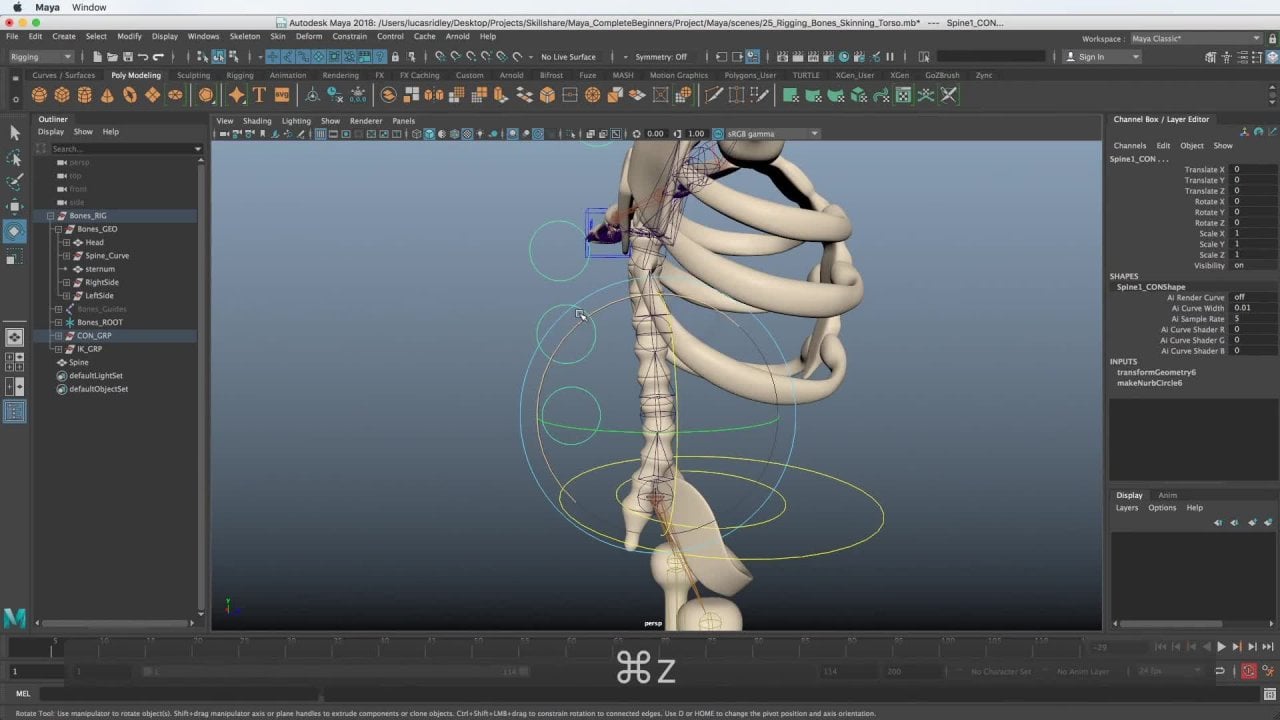
Task: Collapse the Bones_GEO group in Outliner
Action: click(x=58, y=229)
